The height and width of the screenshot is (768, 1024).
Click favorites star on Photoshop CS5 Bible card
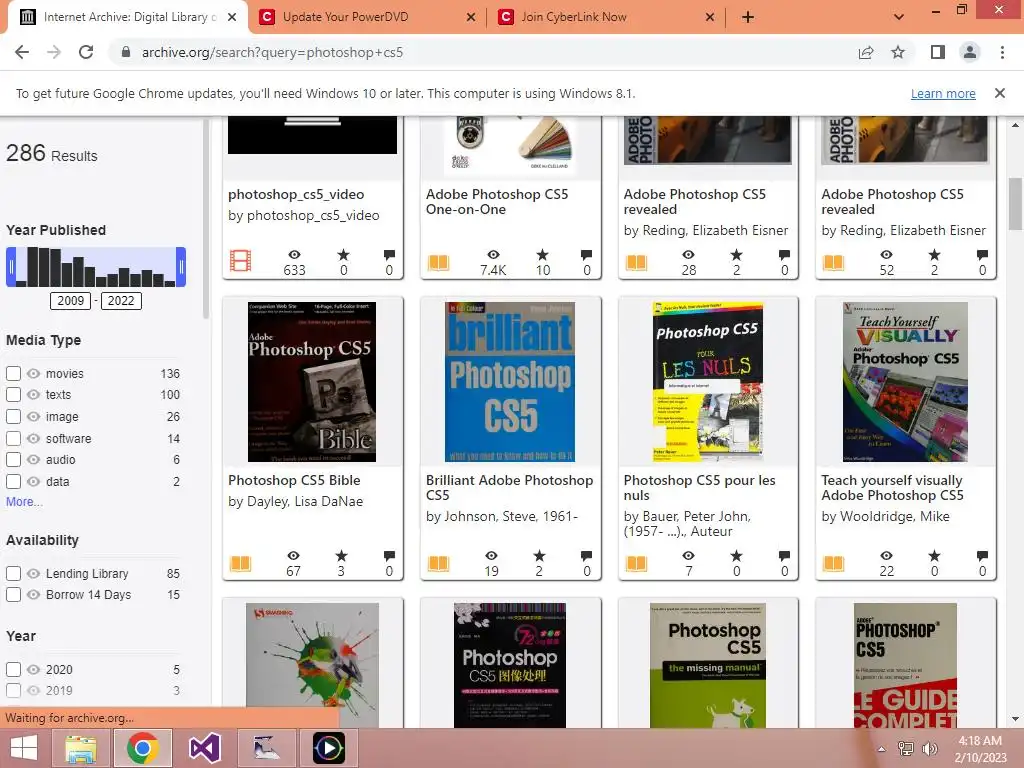click(x=342, y=556)
